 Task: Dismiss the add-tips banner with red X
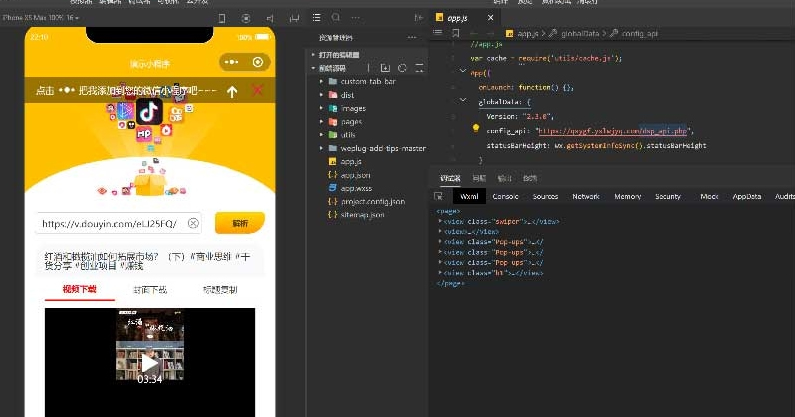coord(258,90)
